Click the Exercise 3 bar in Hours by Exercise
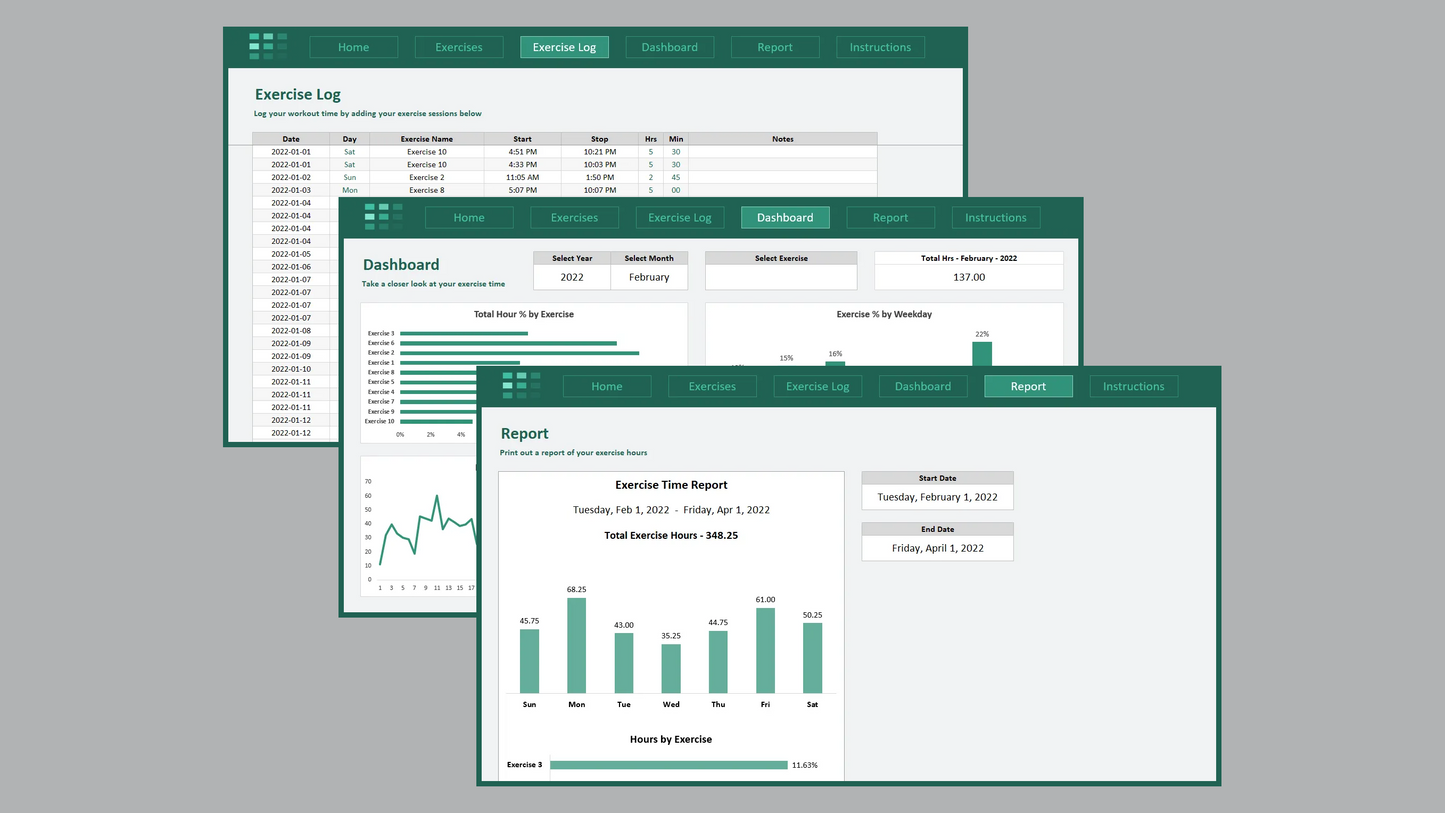 coord(668,765)
